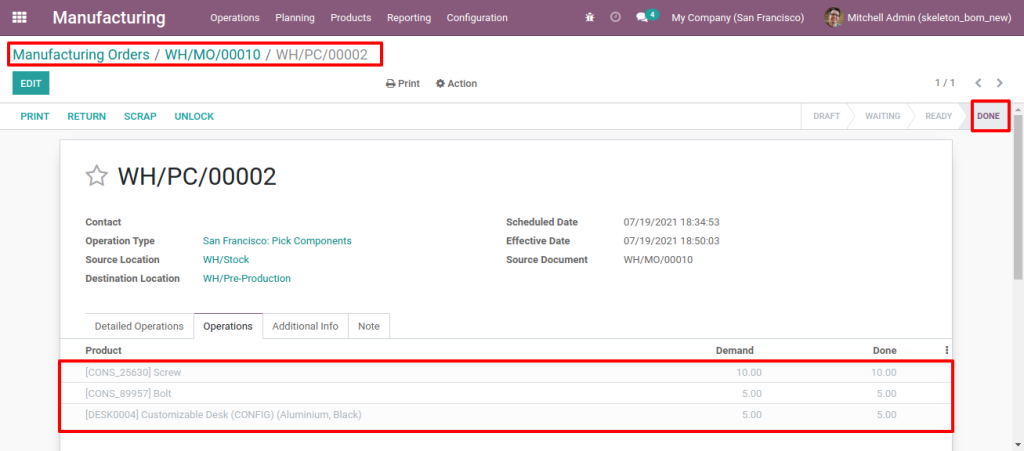Switch to the Additional Info tab
1024x451 pixels.
[305, 326]
